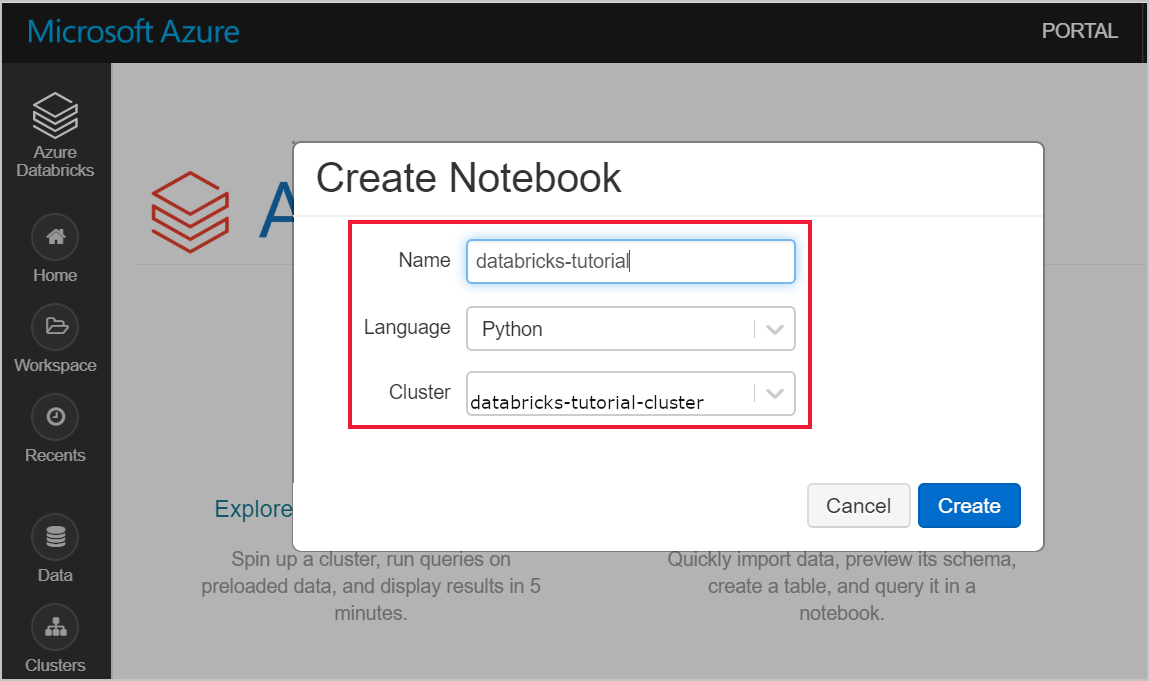Click the Name field label
1149x681 pixels.
click(x=424, y=260)
